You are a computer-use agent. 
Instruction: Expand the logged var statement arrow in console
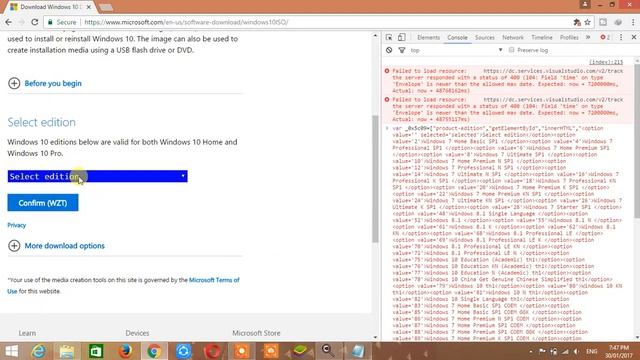387,128
